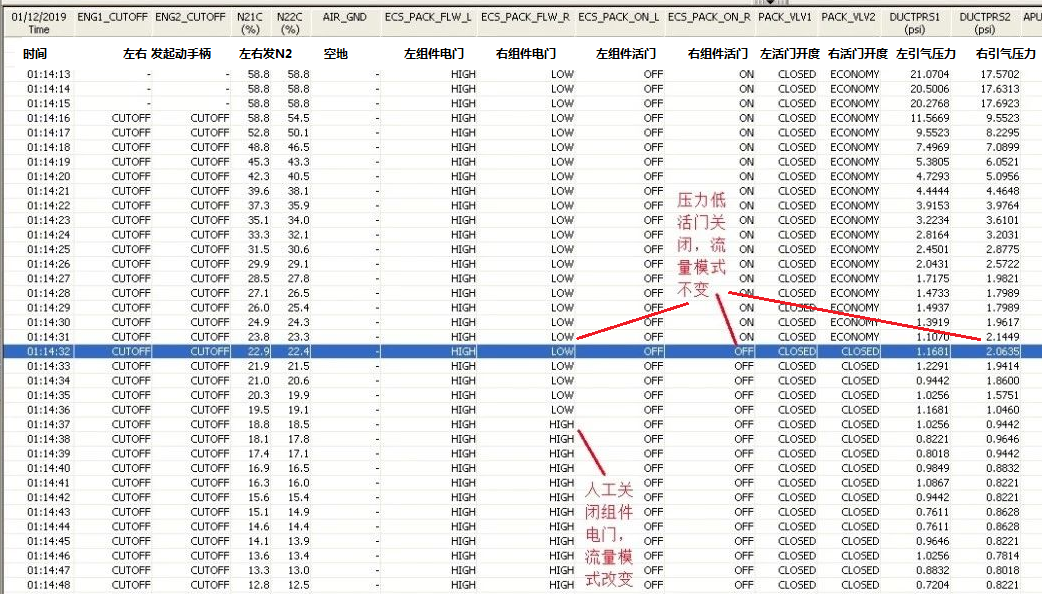Click ECS_PACK_FLW_R HIGH cell in row 01:14:37
This screenshot has height=594, width=1042.
pyautogui.click(x=562, y=425)
